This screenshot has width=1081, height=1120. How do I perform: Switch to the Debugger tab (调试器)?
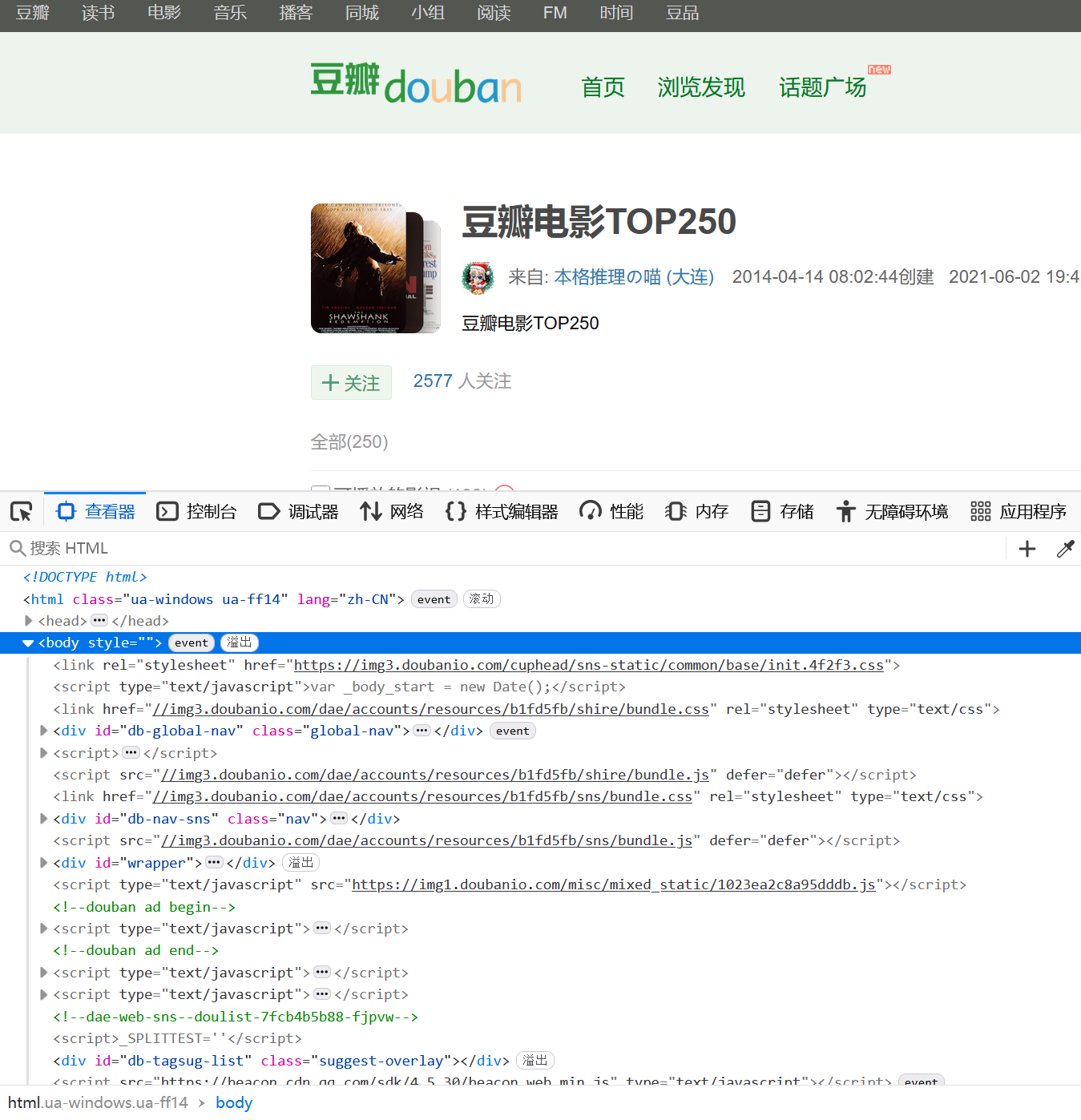pos(298,511)
